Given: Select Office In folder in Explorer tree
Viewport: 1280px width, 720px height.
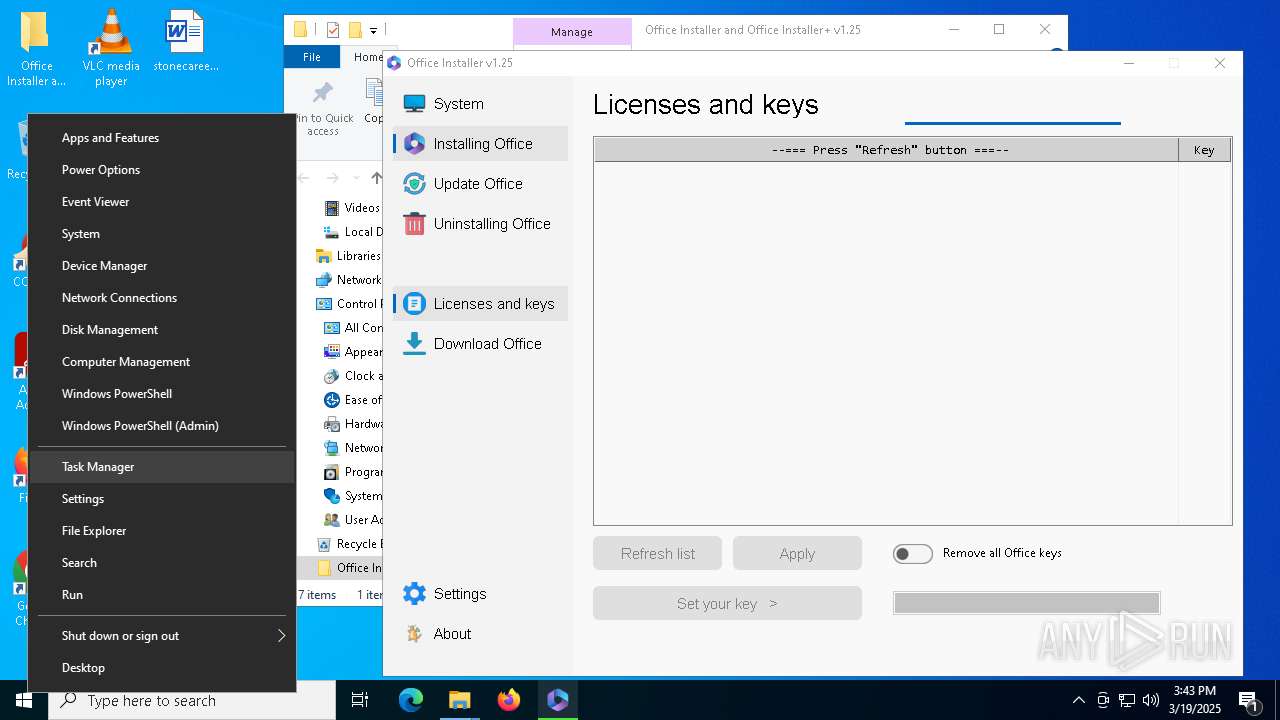Looking at the screenshot, I should click(x=349, y=568).
